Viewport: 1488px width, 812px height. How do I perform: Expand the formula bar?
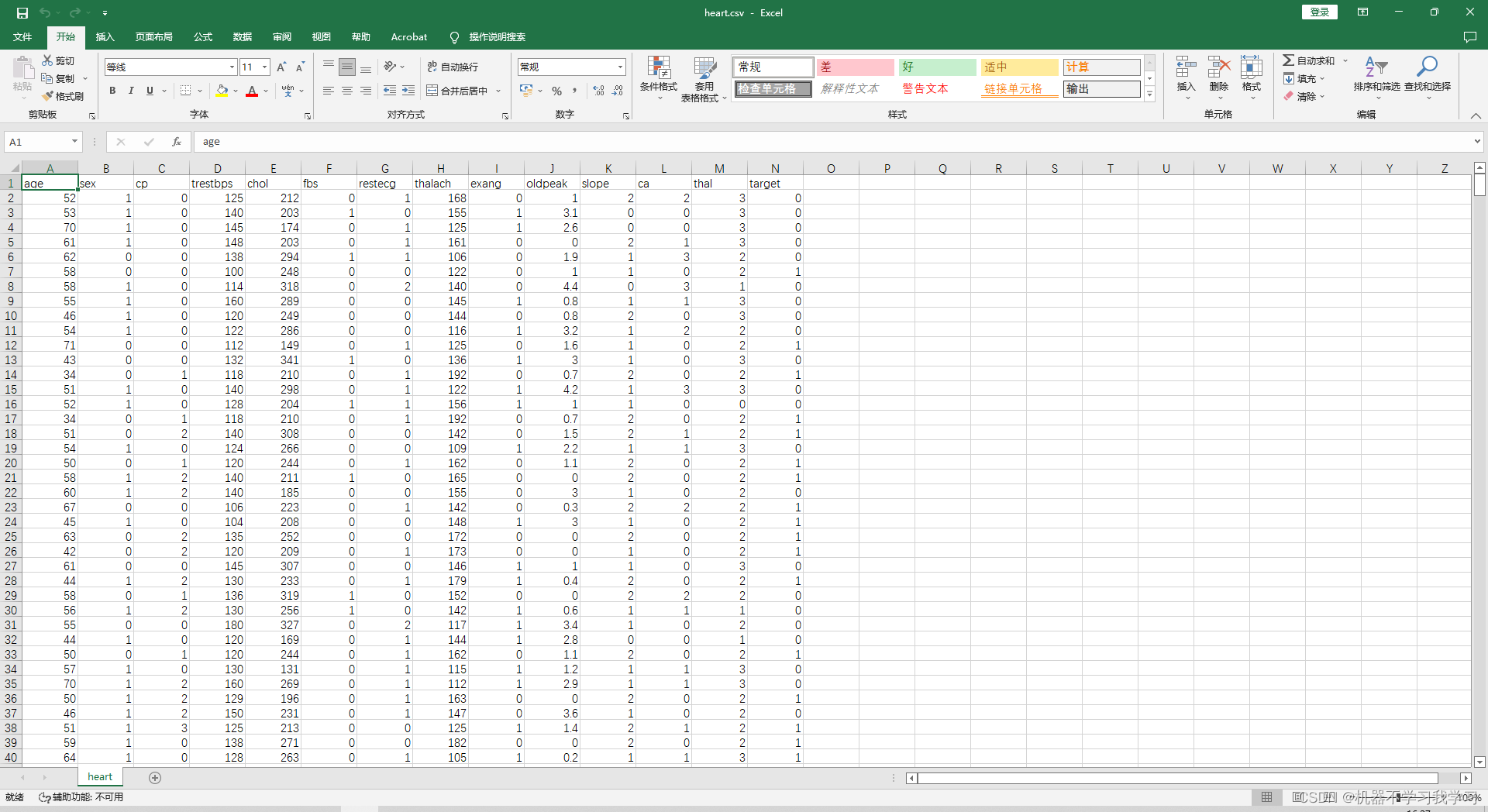coord(1477,142)
